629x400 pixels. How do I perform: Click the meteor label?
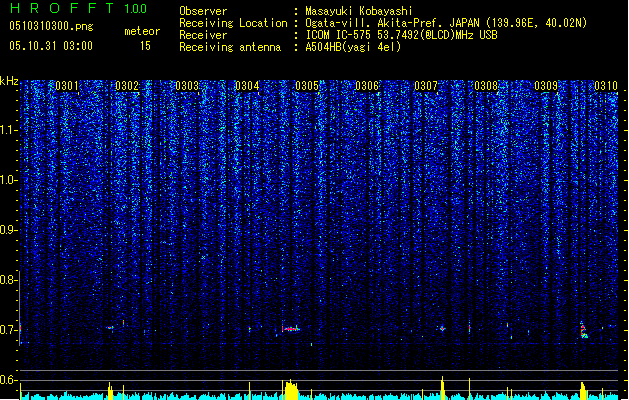pyautogui.click(x=142, y=31)
